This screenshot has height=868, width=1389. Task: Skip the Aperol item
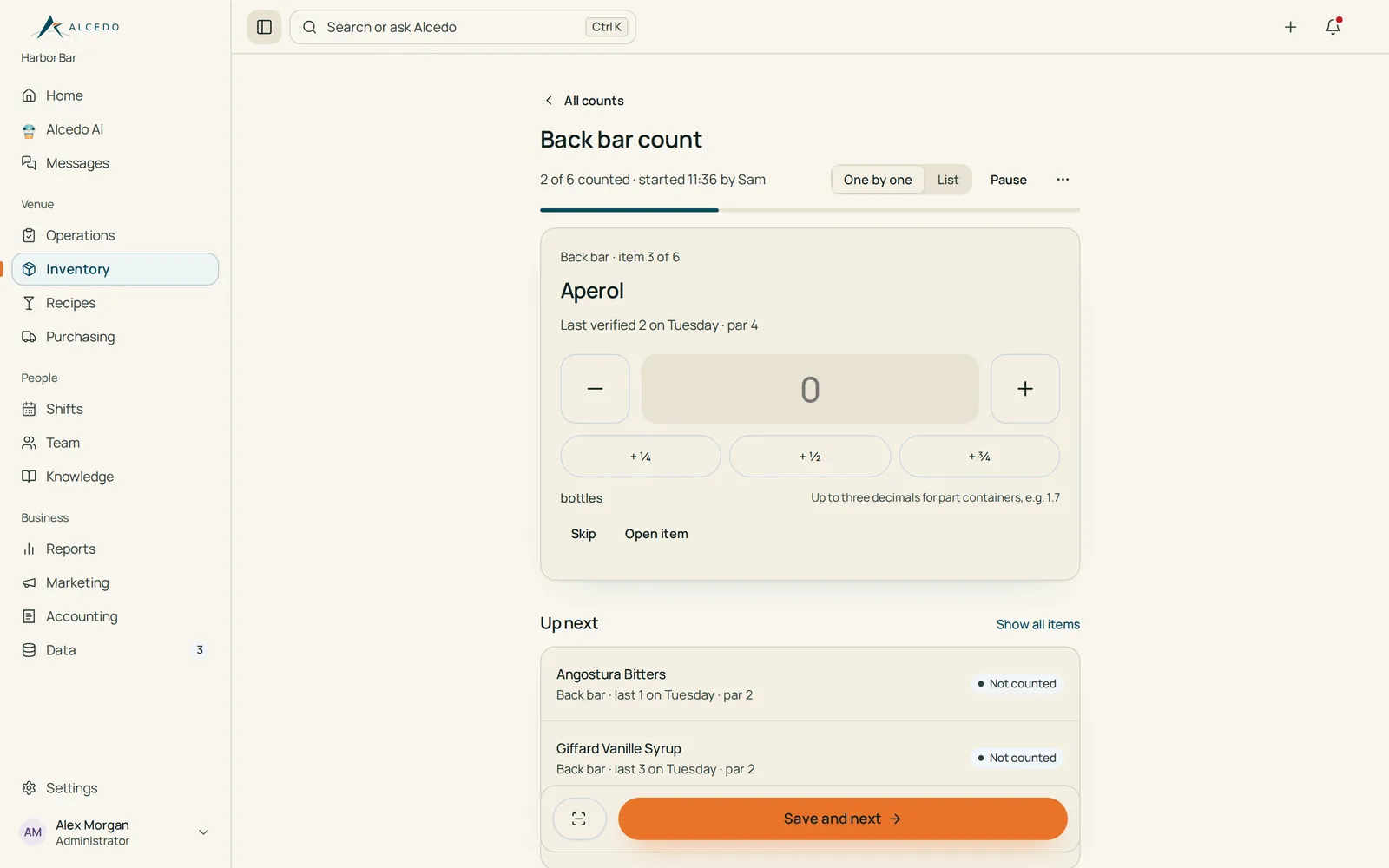(583, 534)
